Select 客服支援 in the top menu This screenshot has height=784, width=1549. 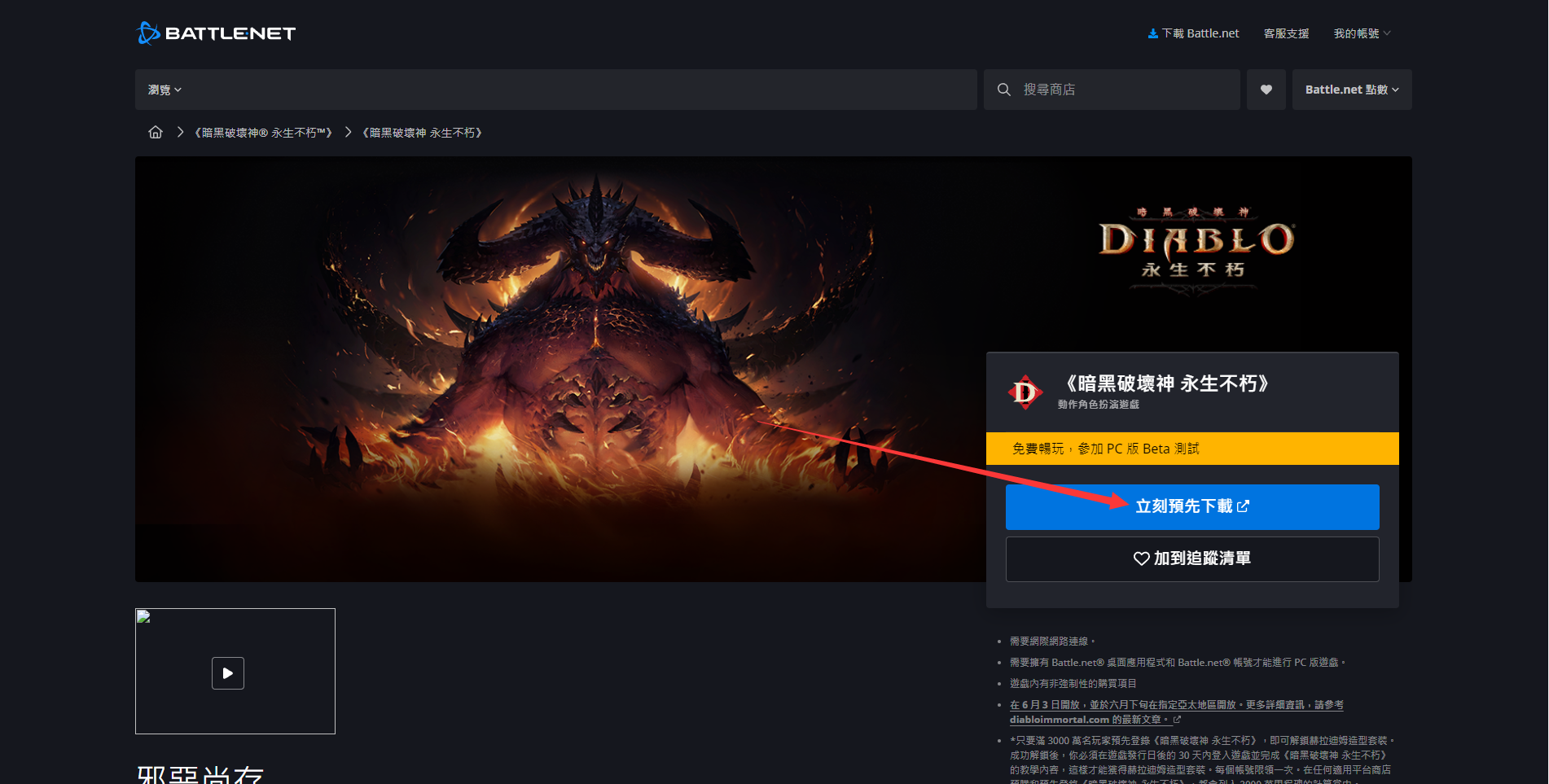1285,33
